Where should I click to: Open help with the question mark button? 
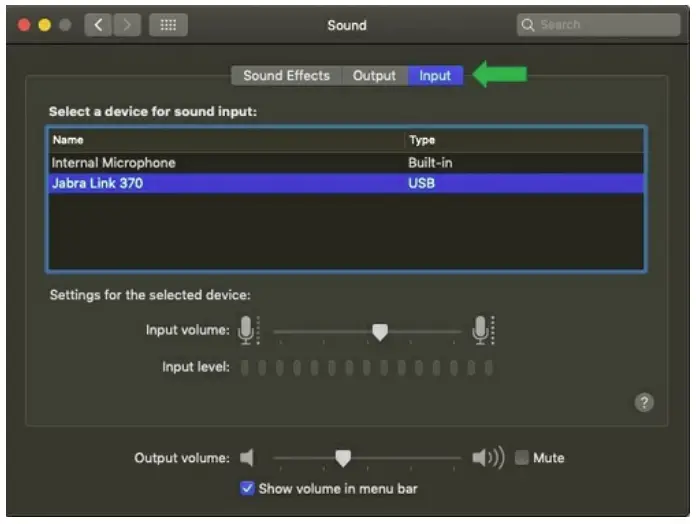tap(644, 402)
